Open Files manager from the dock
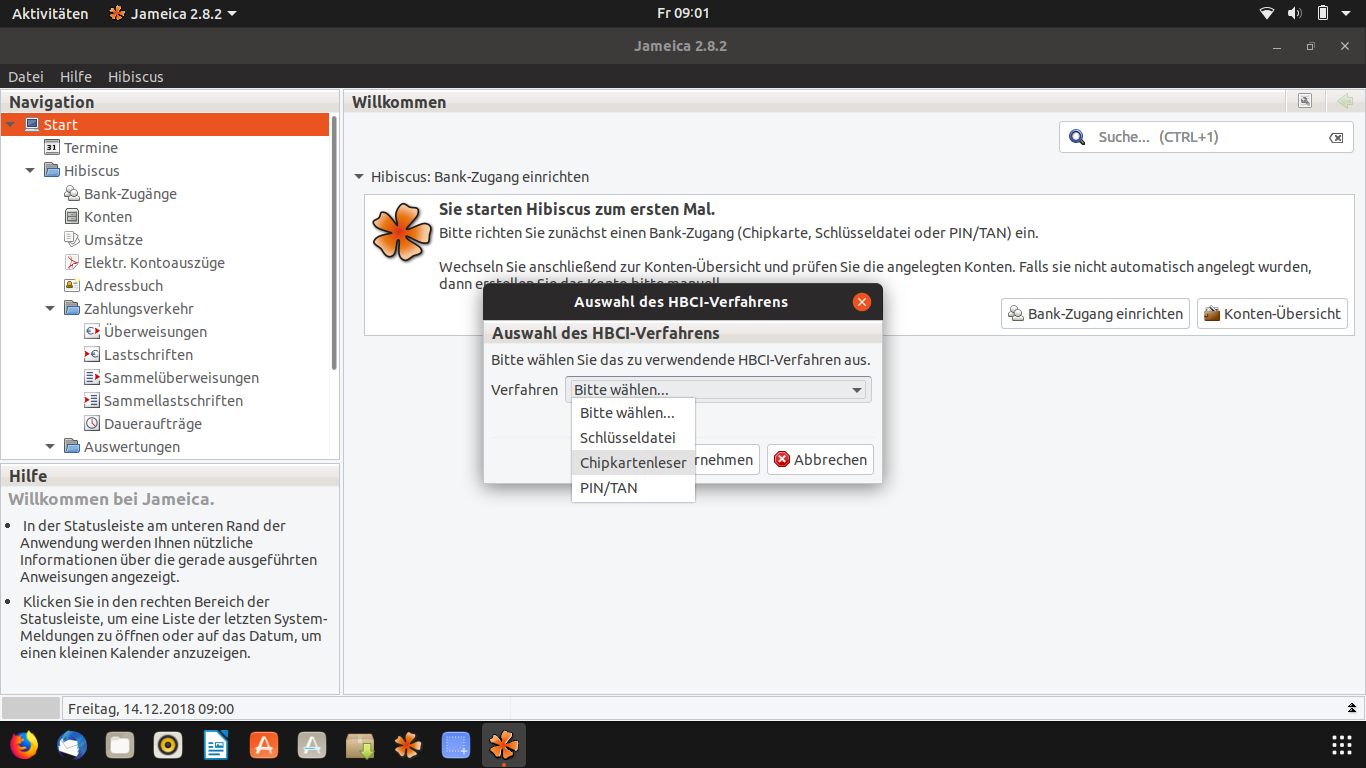1366x768 pixels. tap(120, 745)
